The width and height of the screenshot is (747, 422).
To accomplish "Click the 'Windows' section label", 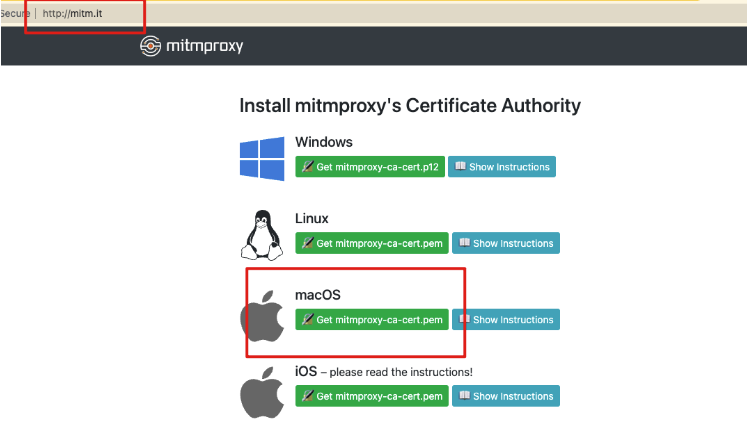I will [324, 142].
